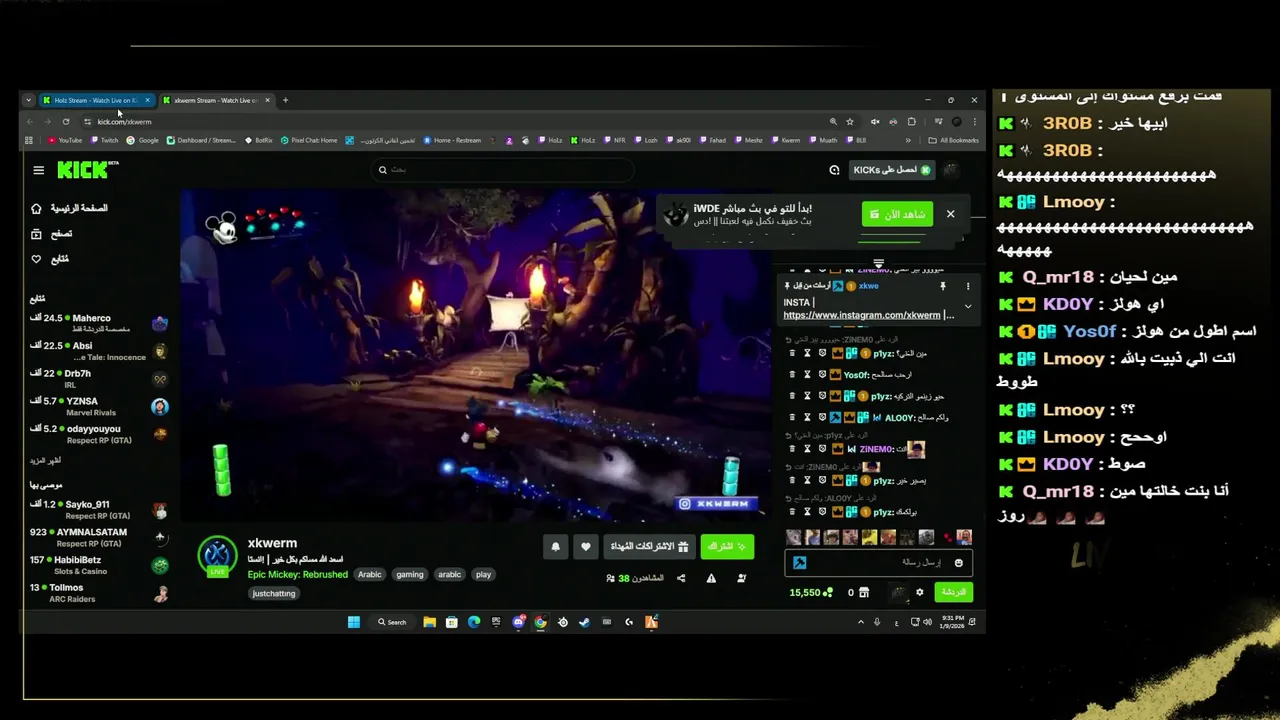
Task: Open File Explorer from taskbar
Action: click(429, 622)
